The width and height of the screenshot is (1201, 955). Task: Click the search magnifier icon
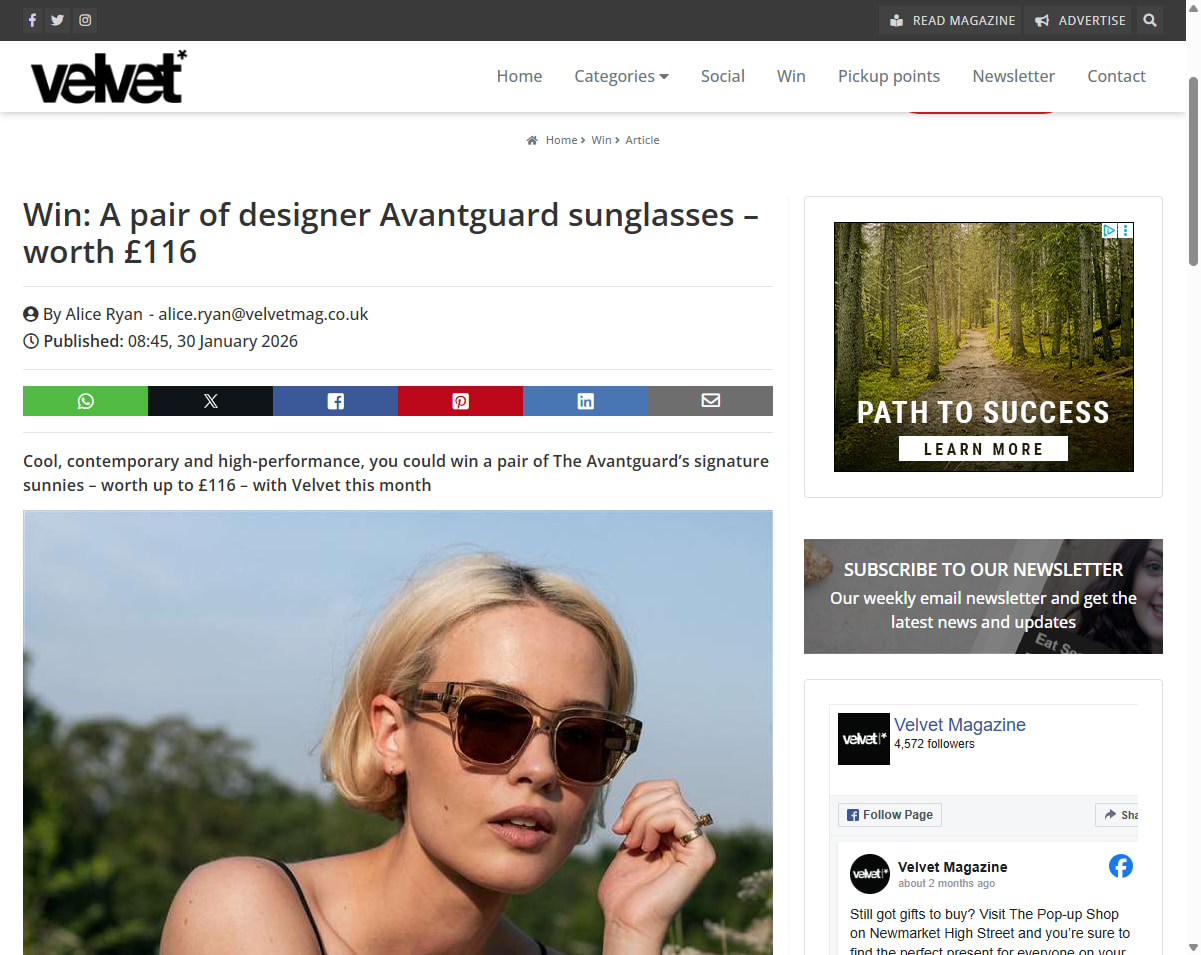(1150, 20)
